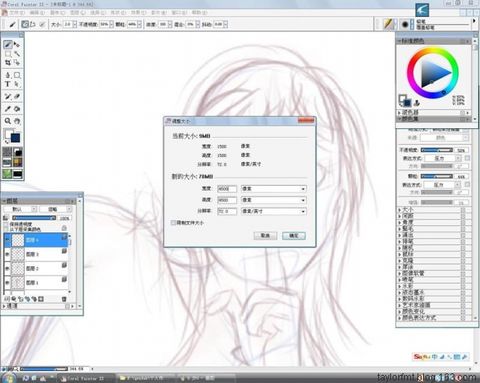This screenshot has height=383, width=480.
Task: Click the brush tool icon in property bar
Action: tap(12, 24)
